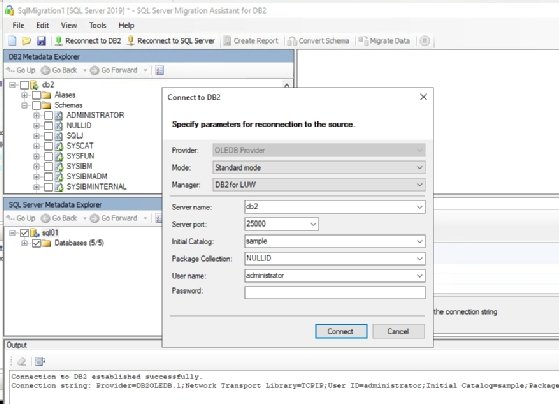Click the SSMA application icon in title bar
Image resolution: width=559 pixels, height=404 pixels.
click(9, 10)
